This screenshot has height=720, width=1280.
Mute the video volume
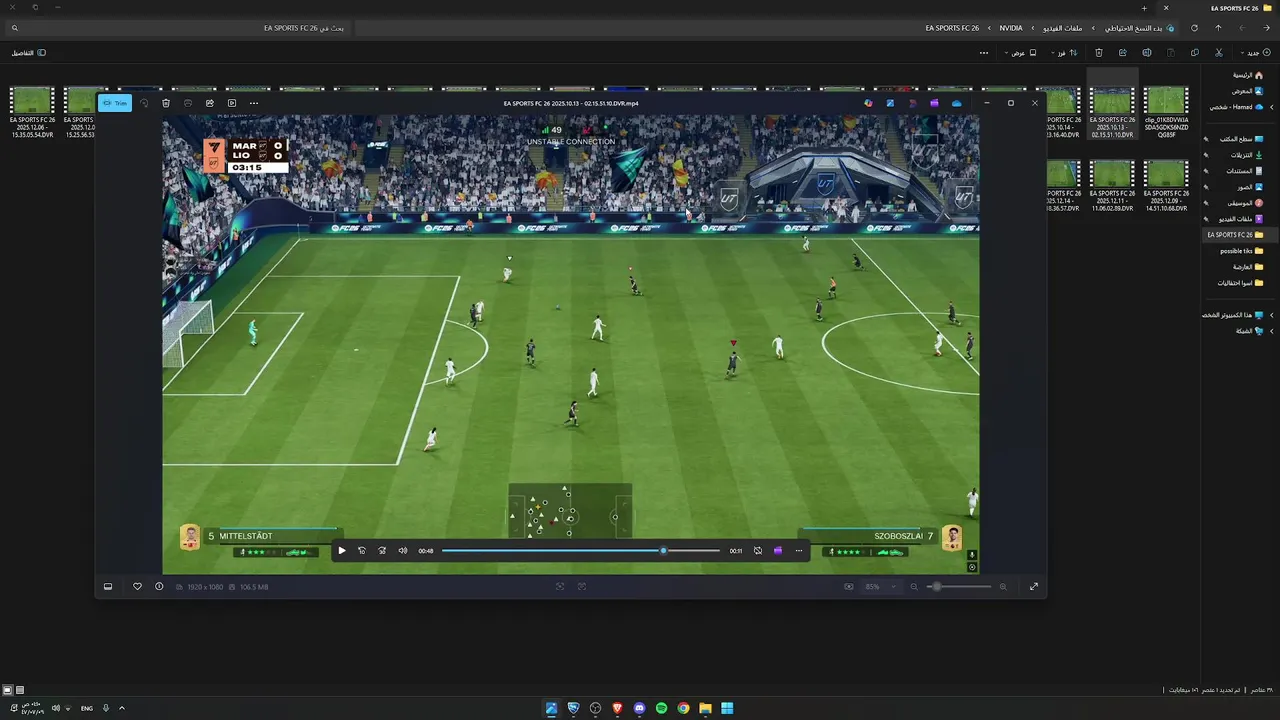(x=403, y=551)
